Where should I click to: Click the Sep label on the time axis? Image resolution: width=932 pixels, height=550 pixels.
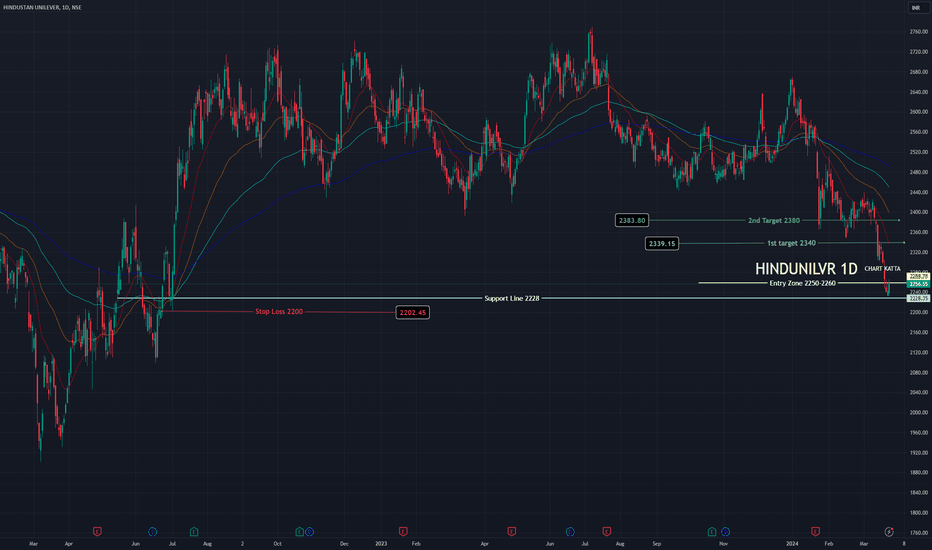(x=657, y=543)
